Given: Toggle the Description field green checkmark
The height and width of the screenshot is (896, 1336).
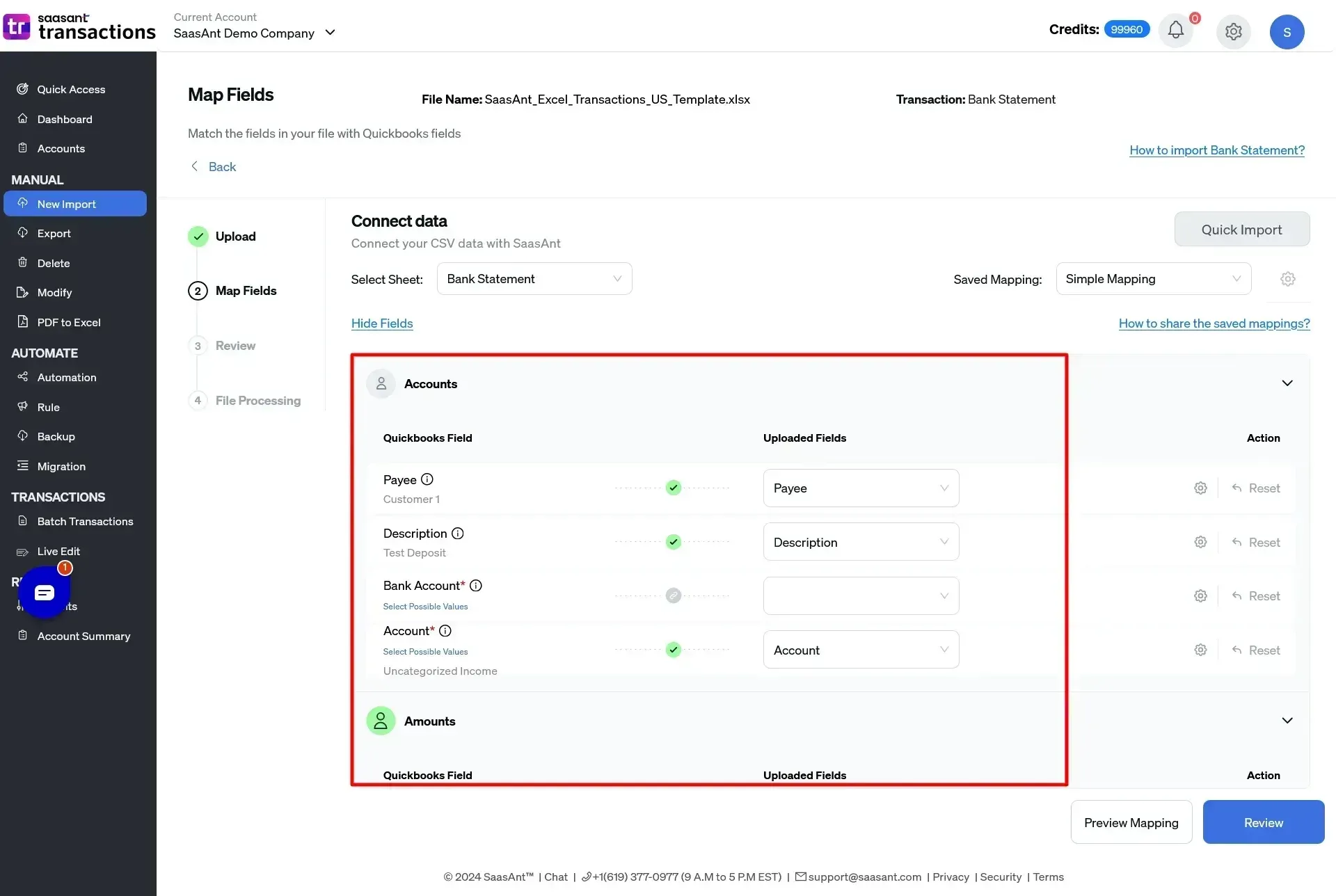Looking at the screenshot, I should [673, 541].
